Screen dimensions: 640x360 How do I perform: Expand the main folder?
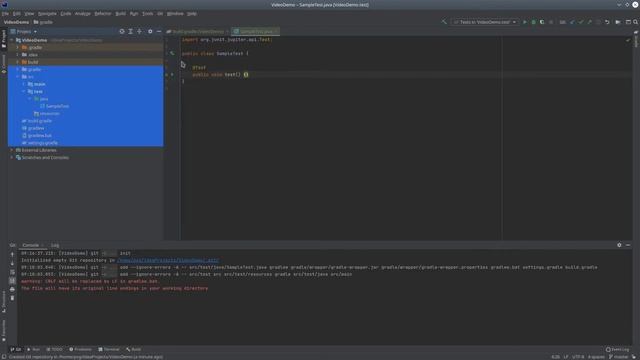(24, 84)
